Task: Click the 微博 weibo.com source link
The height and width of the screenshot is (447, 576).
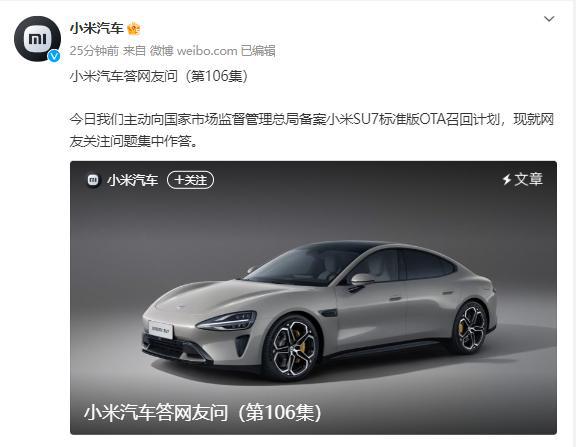Action: tap(193, 51)
